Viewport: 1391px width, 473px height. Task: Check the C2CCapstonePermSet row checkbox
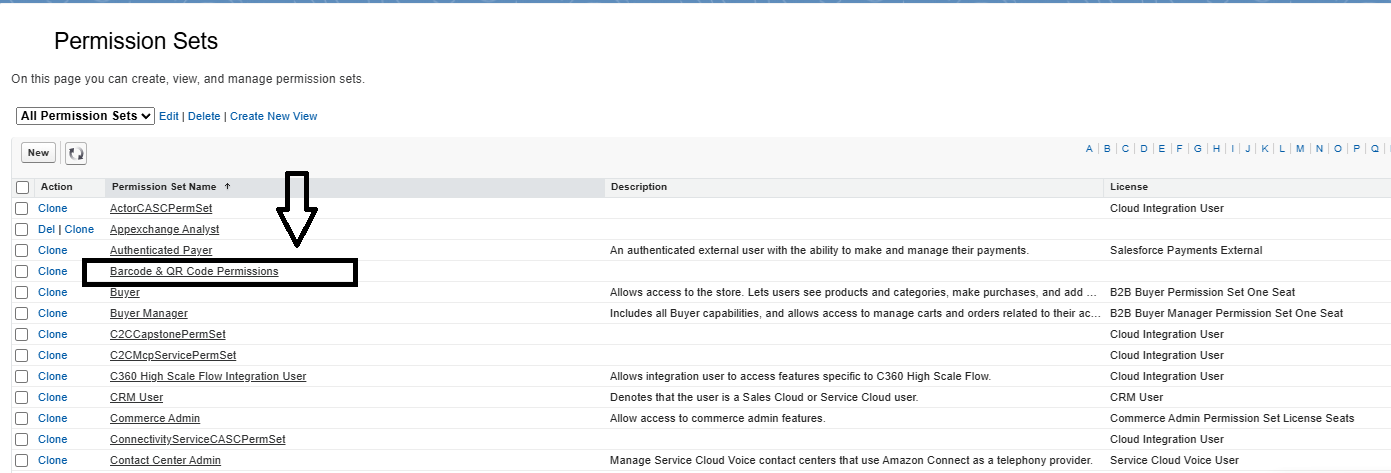[x=22, y=334]
